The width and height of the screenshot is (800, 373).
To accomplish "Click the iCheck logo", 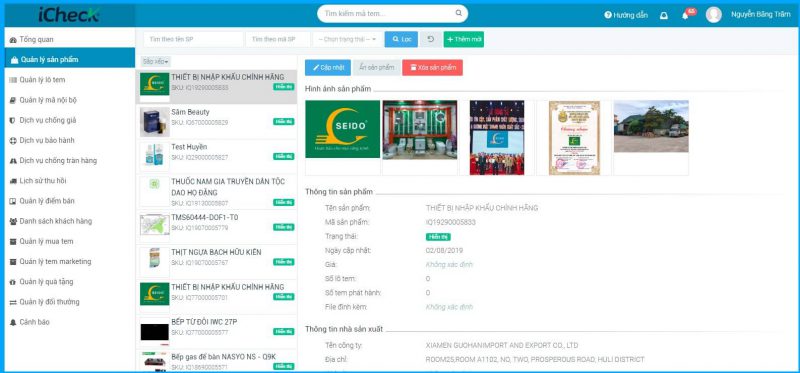I will tap(69, 15).
